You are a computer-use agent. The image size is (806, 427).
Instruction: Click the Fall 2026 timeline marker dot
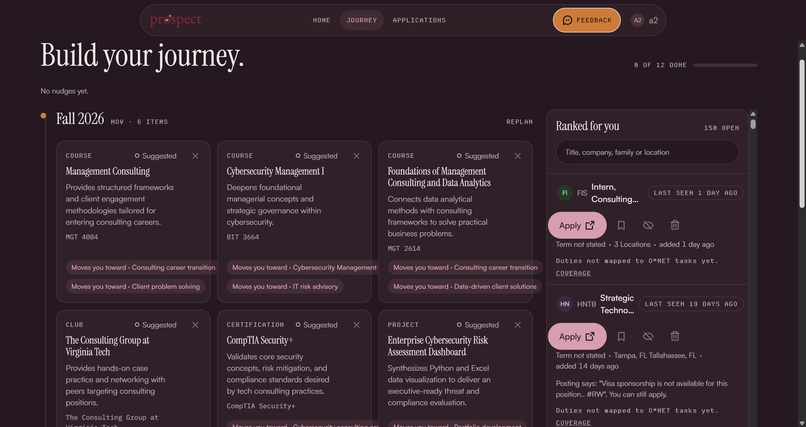pos(43,116)
